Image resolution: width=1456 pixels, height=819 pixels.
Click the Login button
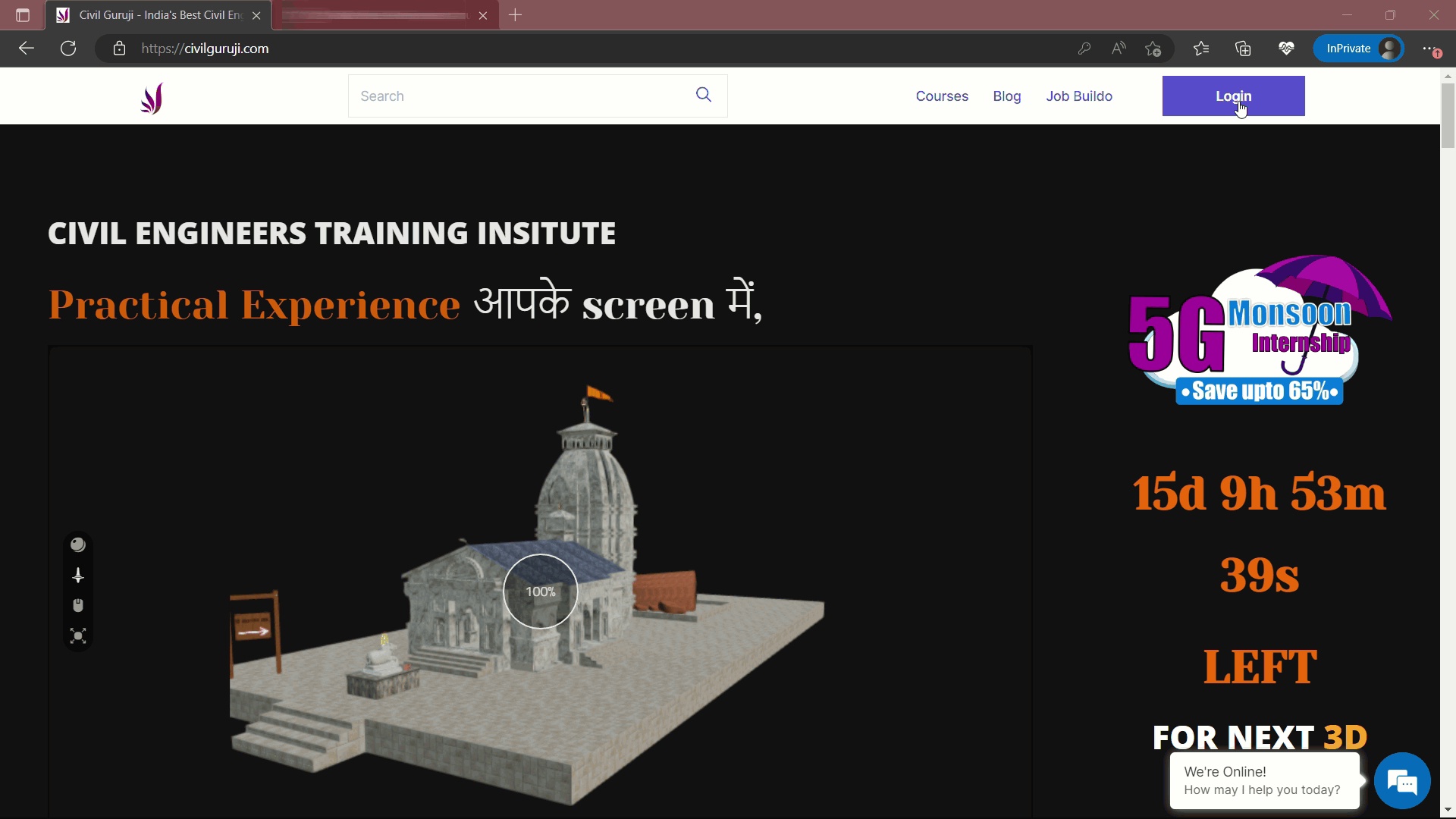[1233, 96]
